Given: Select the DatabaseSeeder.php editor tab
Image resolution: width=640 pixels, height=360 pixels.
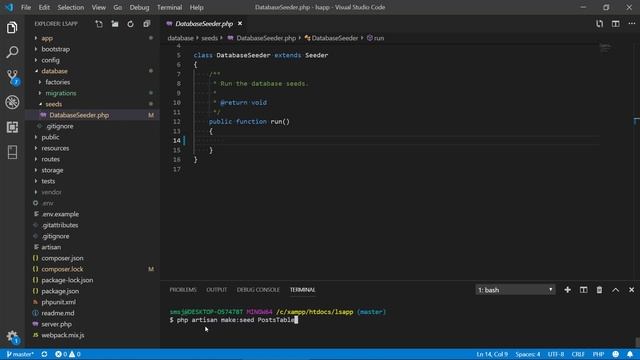Looking at the screenshot, I should [x=204, y=24].
